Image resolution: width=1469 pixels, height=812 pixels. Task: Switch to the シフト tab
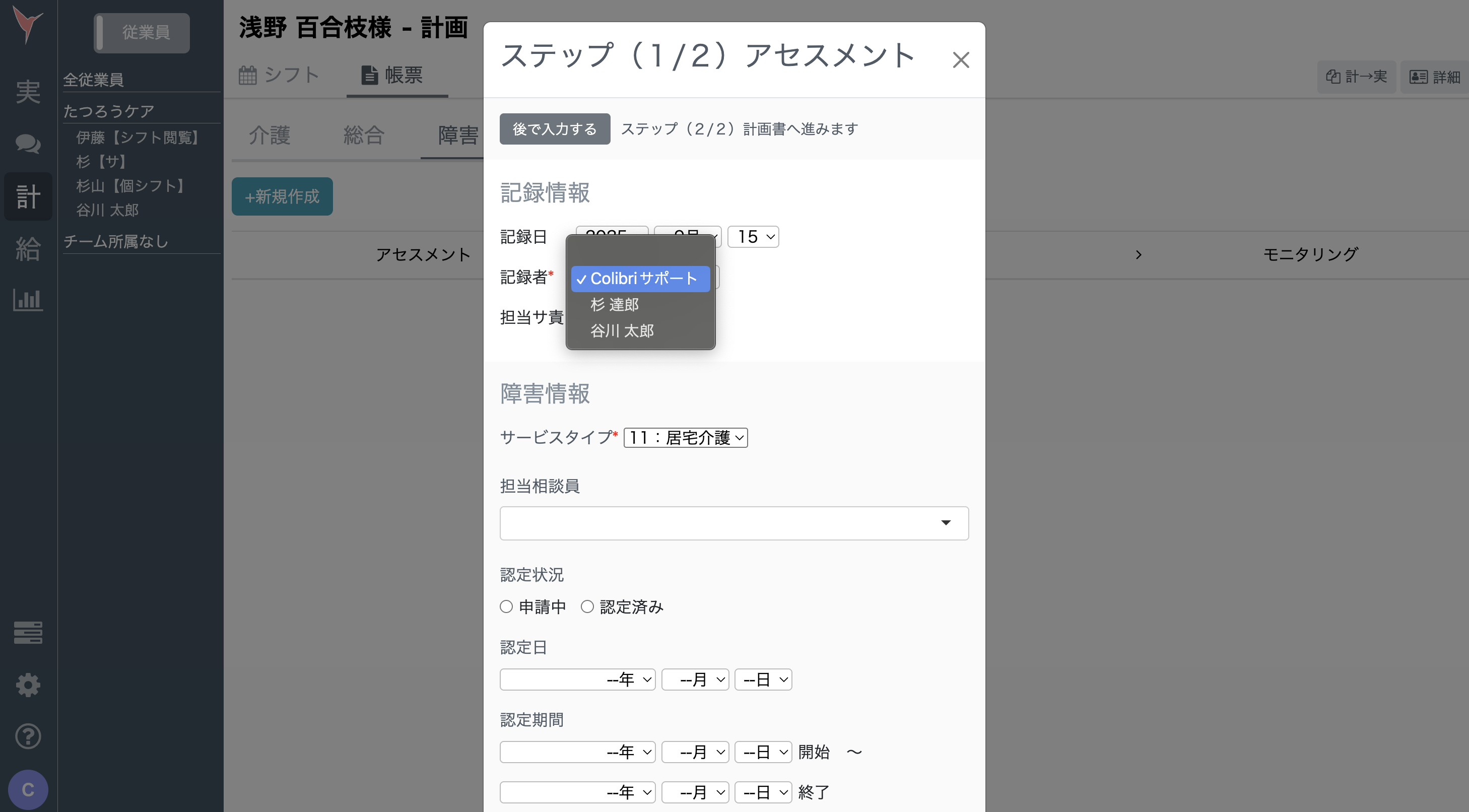[x=282, y=75]
